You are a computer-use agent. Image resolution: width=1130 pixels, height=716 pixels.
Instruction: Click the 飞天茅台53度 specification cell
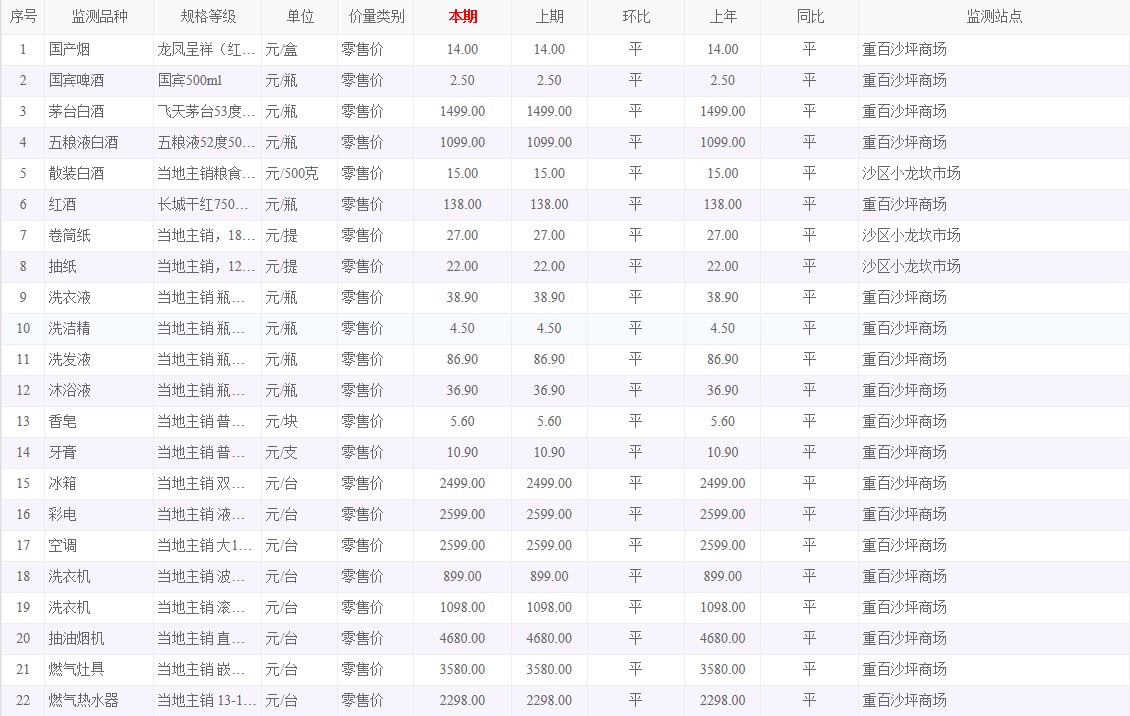(x=207, y=112)
